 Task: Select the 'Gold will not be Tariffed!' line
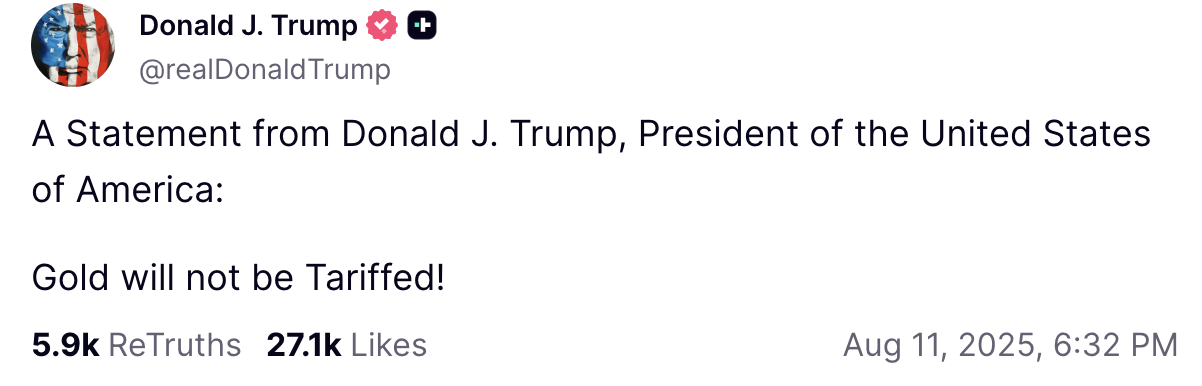(238, 277)
